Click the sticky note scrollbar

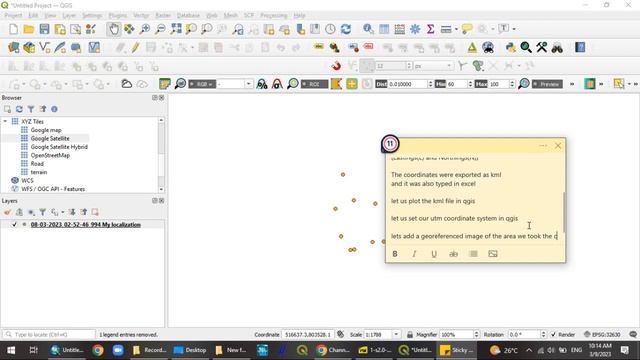tap(564, 212)
